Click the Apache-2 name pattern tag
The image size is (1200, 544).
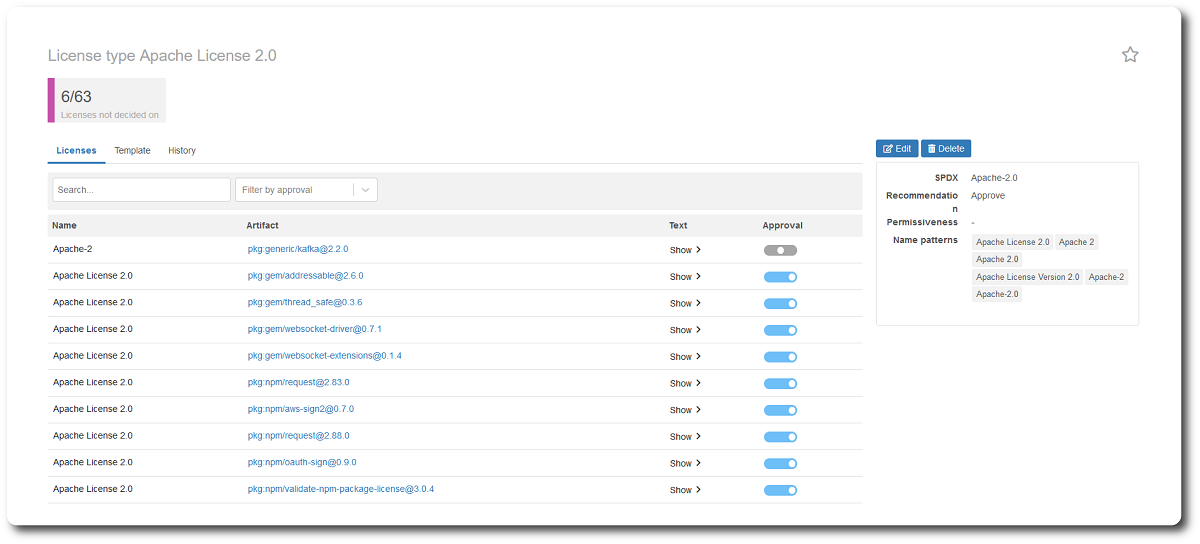(1106, 277)
